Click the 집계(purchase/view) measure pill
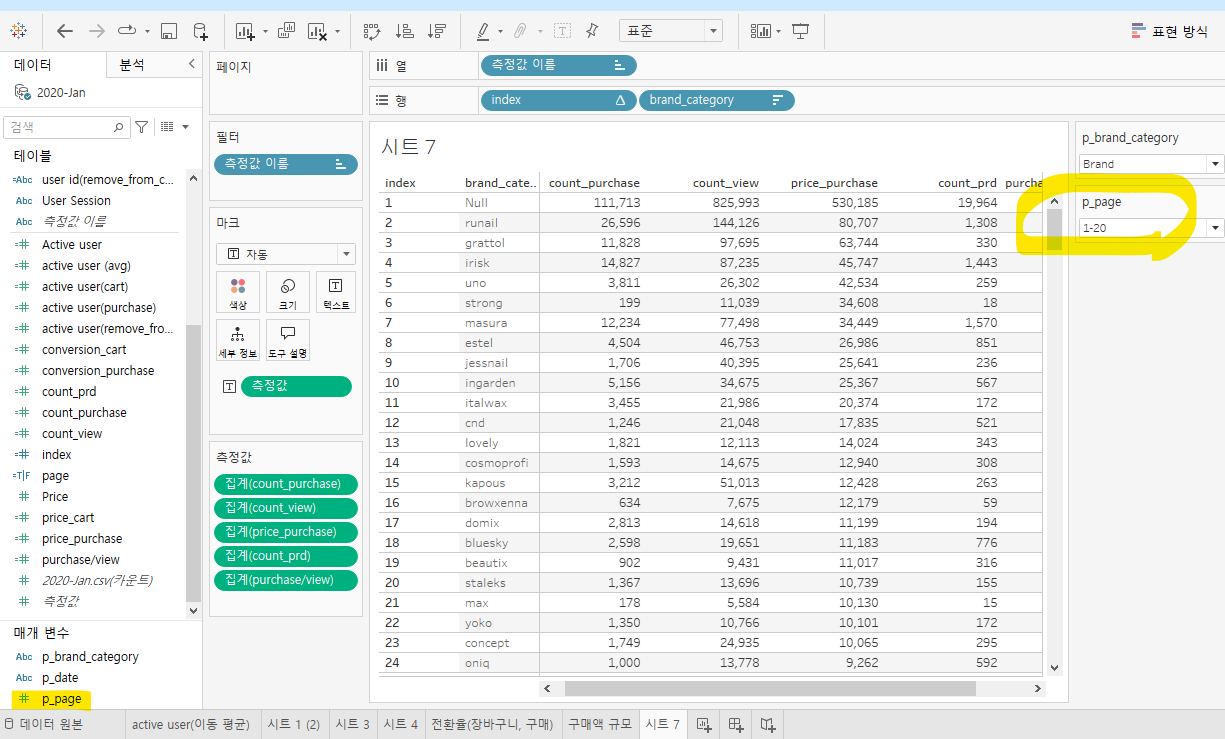The height and width of the screenshot is (739, 1225). point(286,580)
